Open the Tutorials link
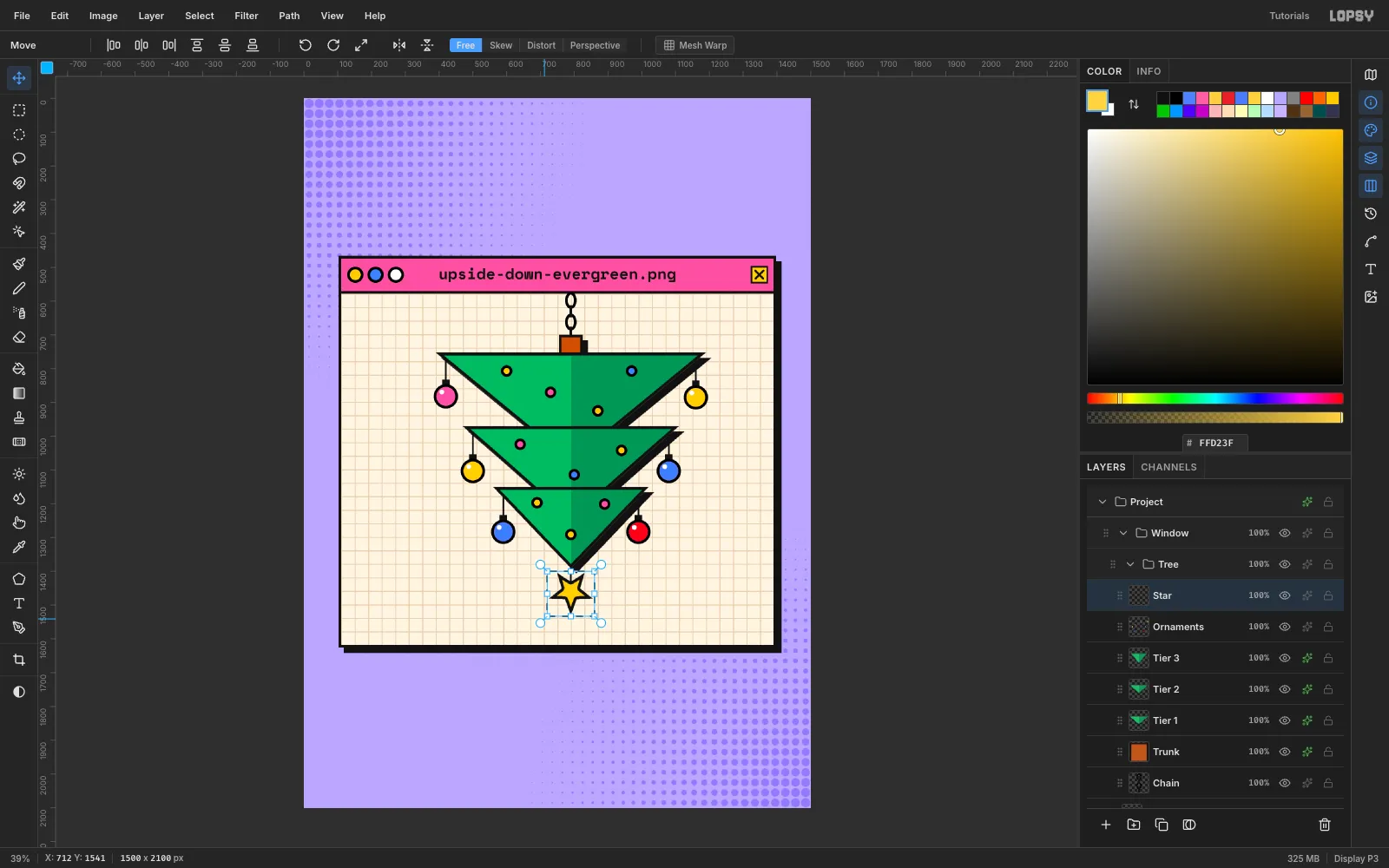 point(1289,16)
